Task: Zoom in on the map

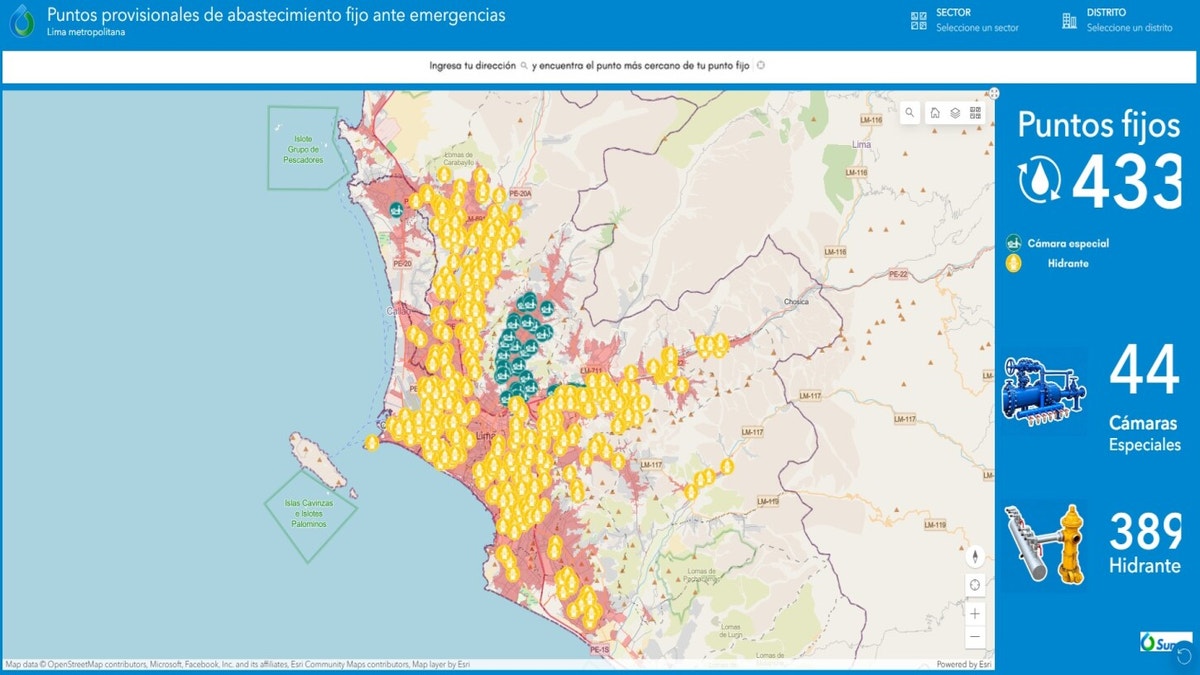Action: pyautogui.click(x=975, y=613)
